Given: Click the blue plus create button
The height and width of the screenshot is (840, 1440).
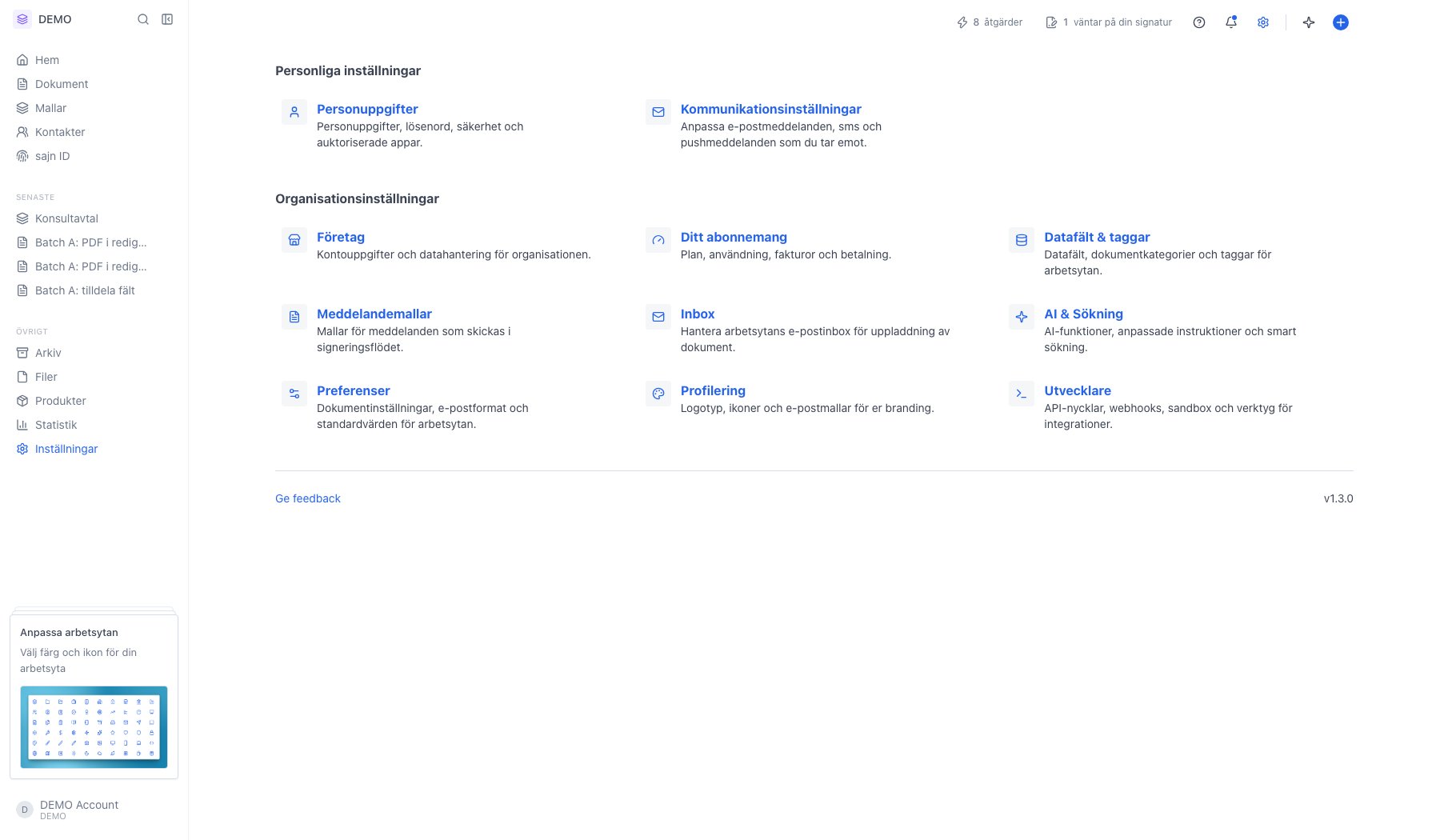Looking at the screenshot, I should 1341,22.
